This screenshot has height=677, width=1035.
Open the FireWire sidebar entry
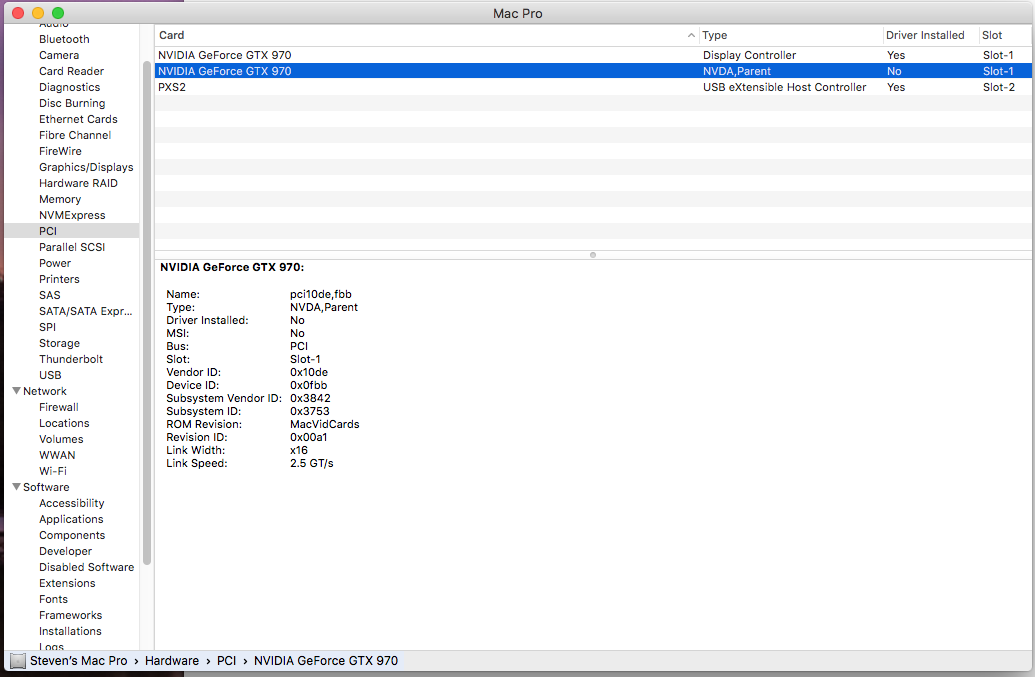pyautogui.click(x=60, y=151)
